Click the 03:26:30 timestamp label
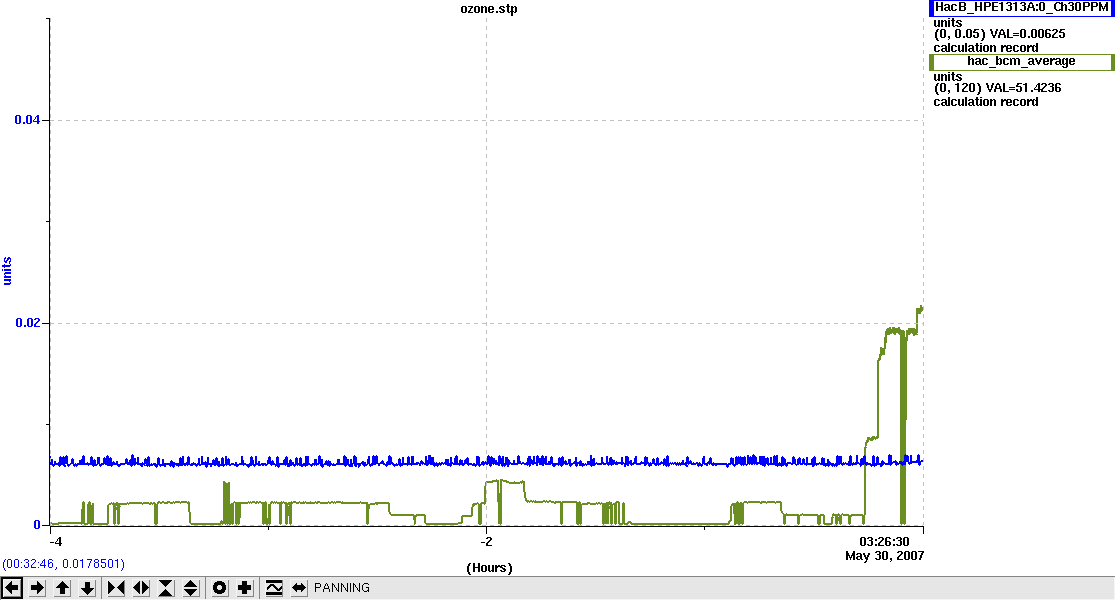The width and height of the screenshot is (1115, 600). pyautogui.click(x=884, y=542)
